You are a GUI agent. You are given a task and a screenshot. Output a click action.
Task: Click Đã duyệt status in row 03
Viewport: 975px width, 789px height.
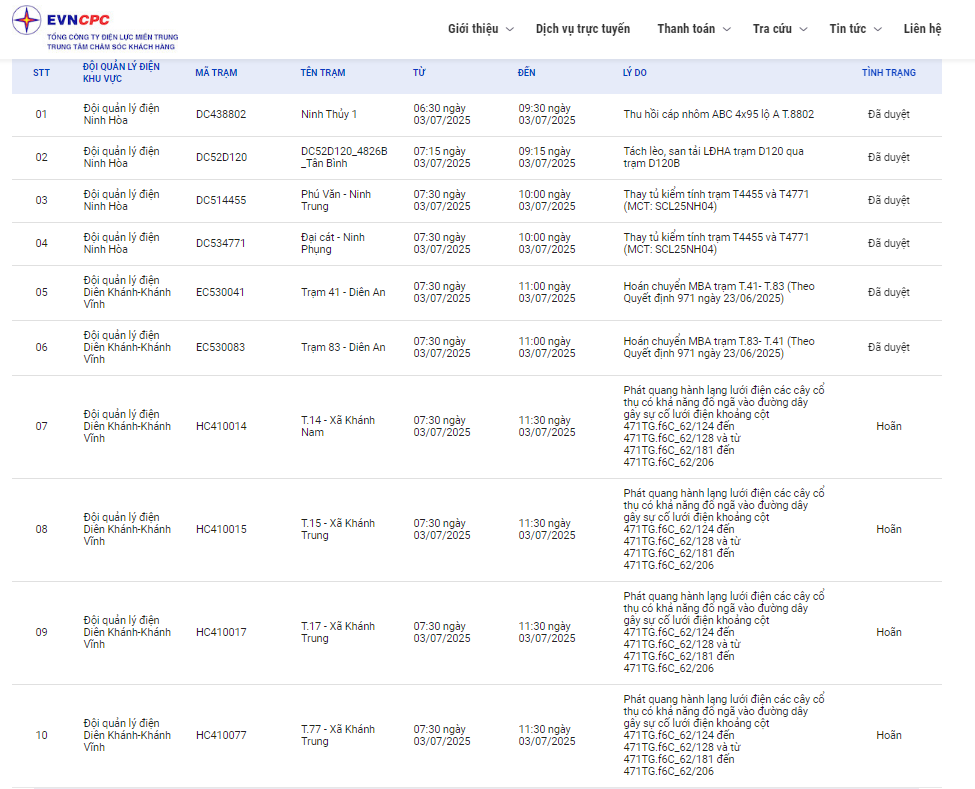[x=888, y=201]
